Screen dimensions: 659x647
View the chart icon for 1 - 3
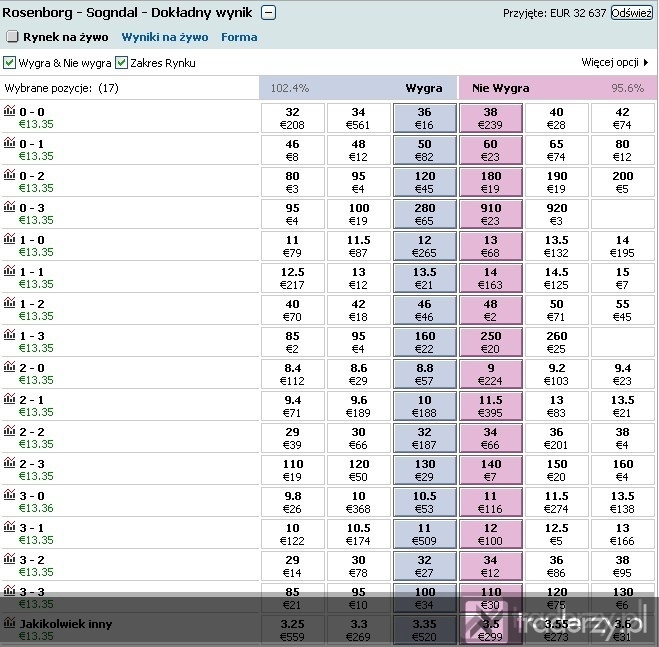pyautogui.click(x=9, y=334)
